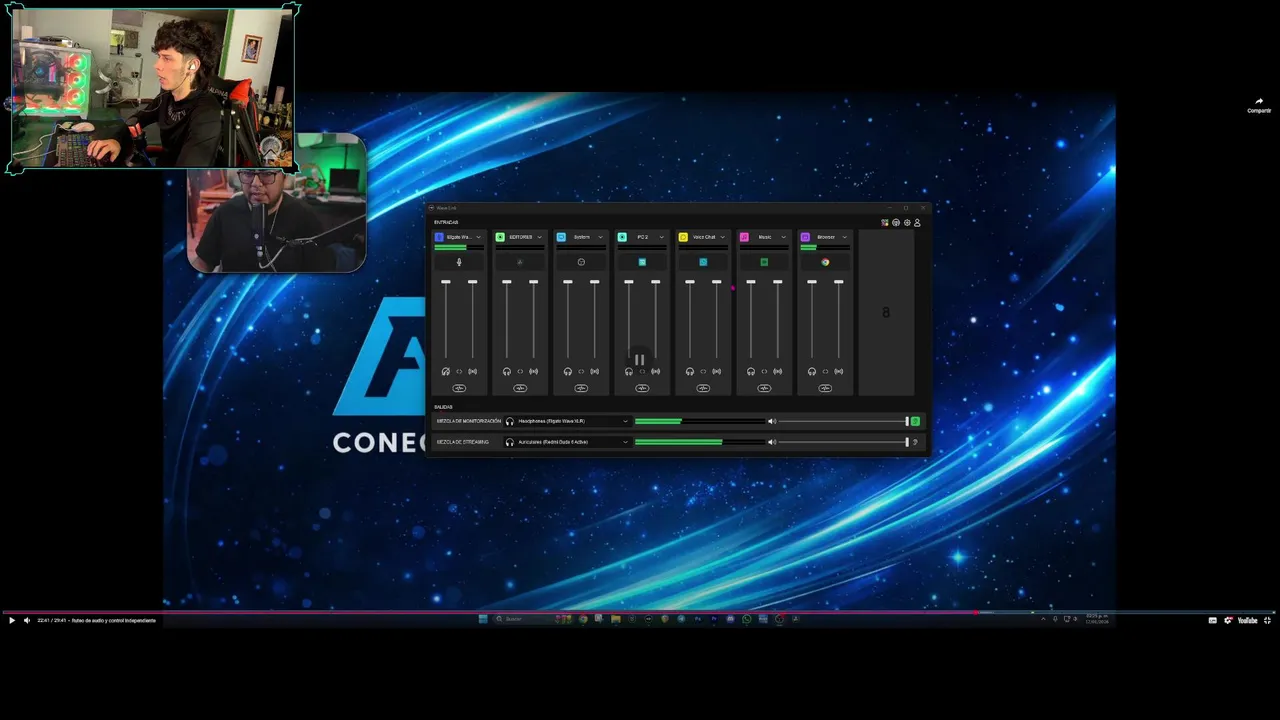Toggle monitor mute on Elgato Wave channel
The height and width of the screenshot is (720, 1280).
pos(446,371)
